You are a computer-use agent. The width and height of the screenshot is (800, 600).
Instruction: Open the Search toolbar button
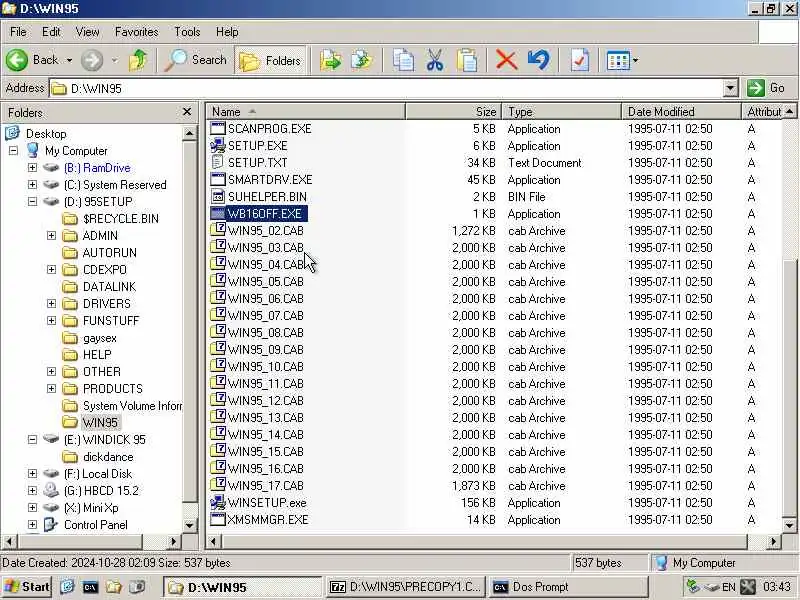tap(196, 60)
